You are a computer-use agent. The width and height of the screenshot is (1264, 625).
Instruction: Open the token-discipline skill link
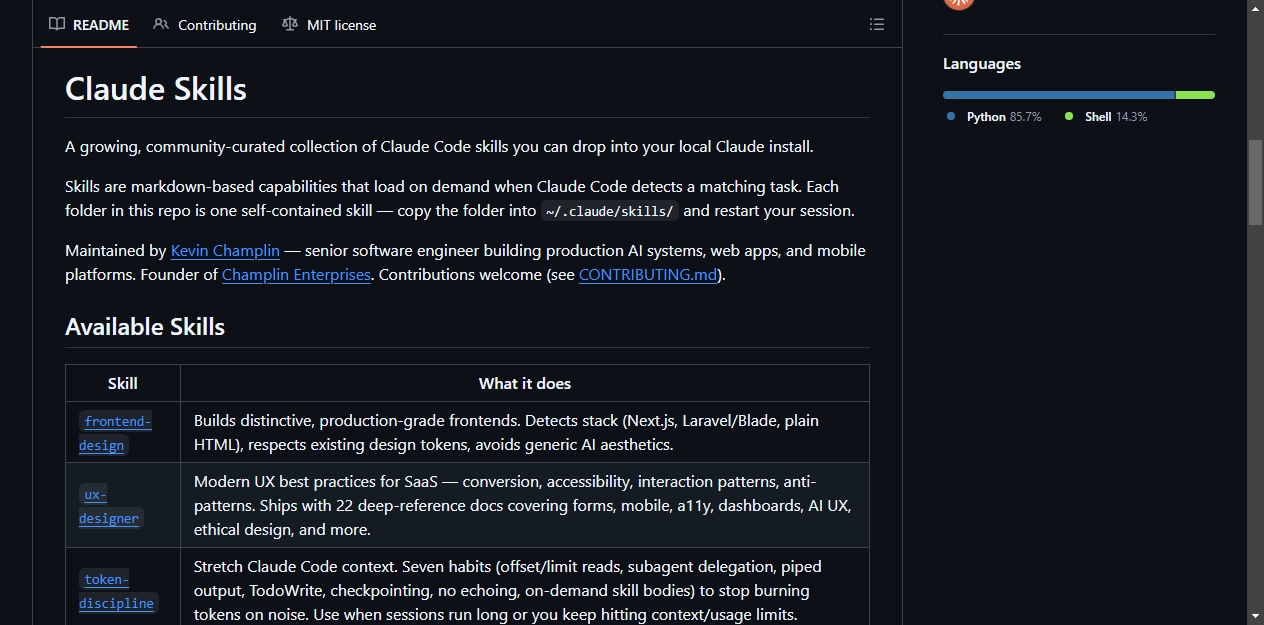[117, 591]
